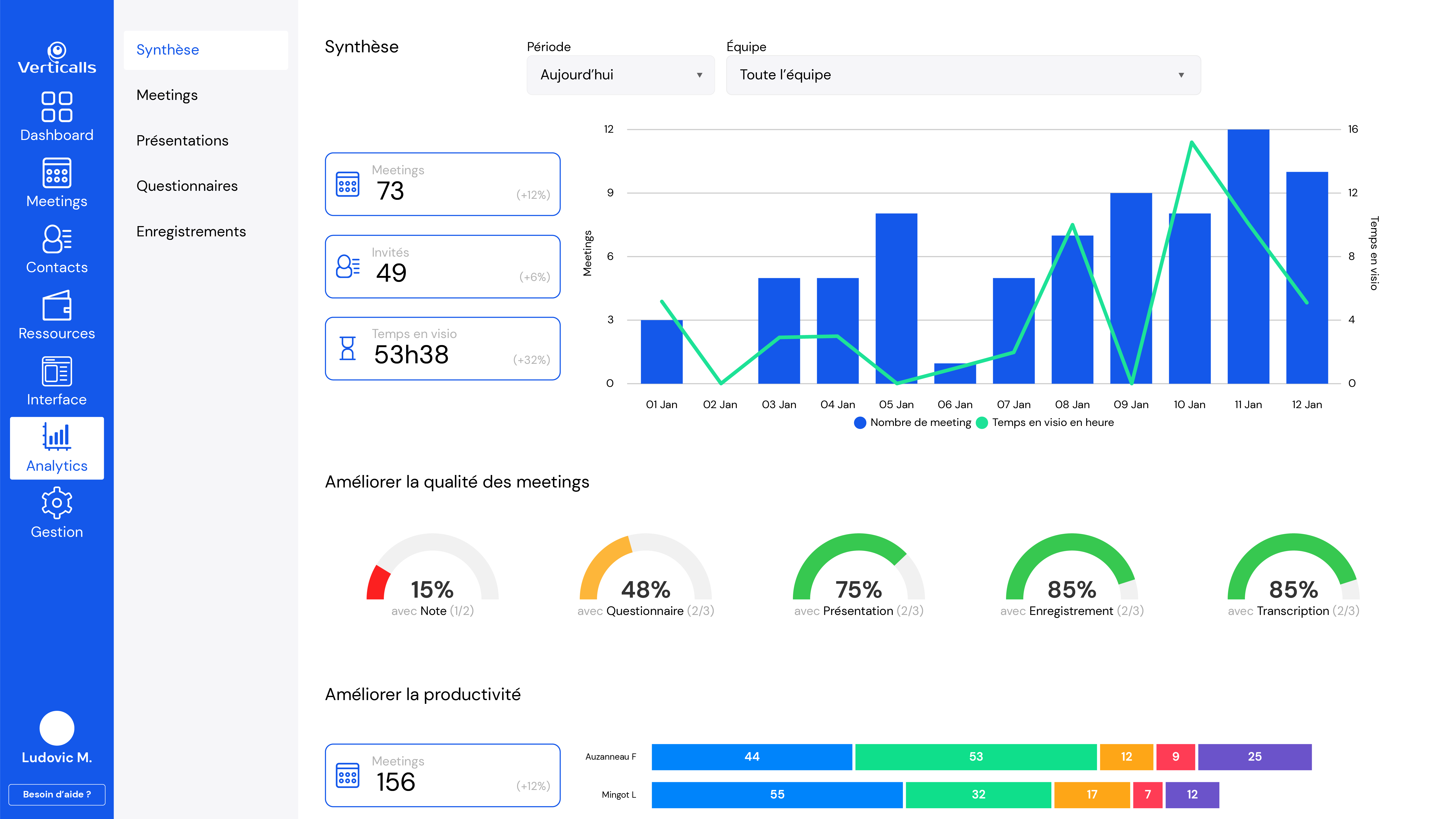This screenshot has height=819, width=1456.
Task: Click the Verticalls logo
Action: click(x=57, y=58)
